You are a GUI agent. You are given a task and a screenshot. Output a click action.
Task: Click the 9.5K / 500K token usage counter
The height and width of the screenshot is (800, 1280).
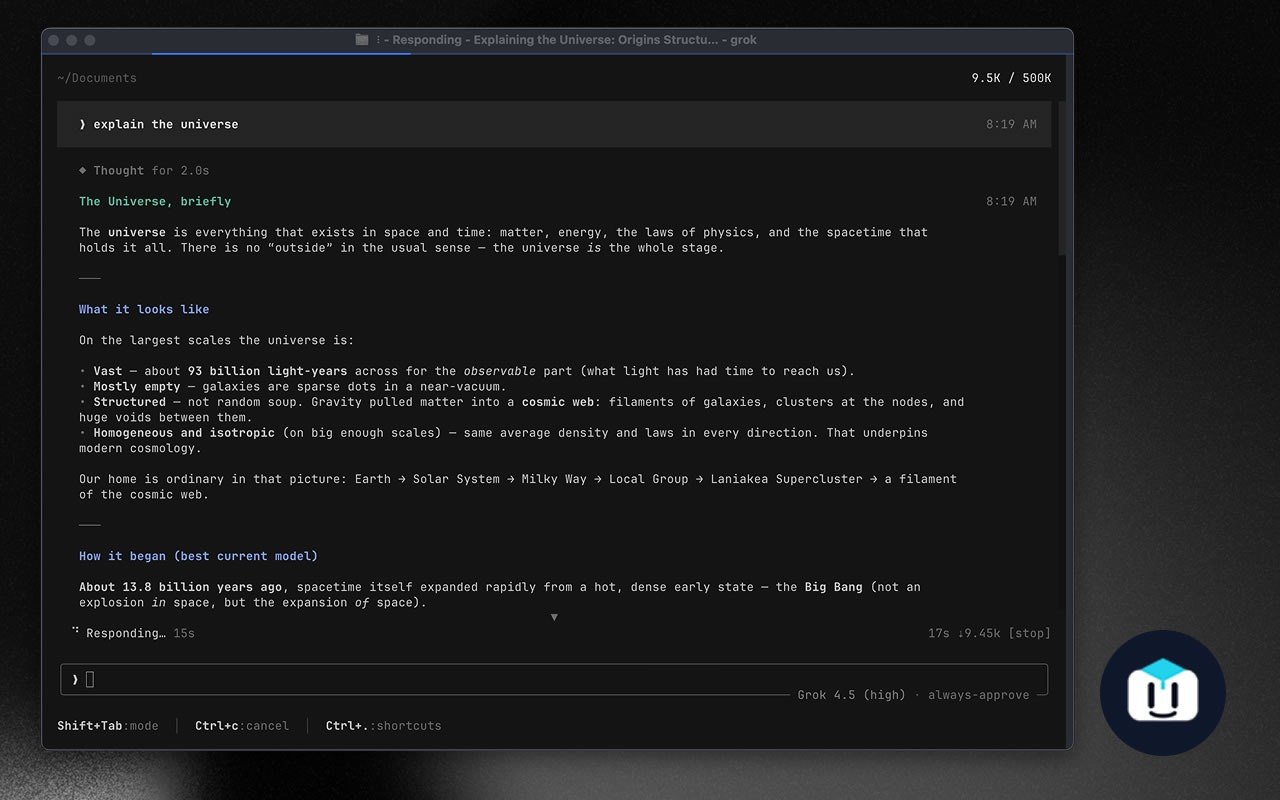1011,78
